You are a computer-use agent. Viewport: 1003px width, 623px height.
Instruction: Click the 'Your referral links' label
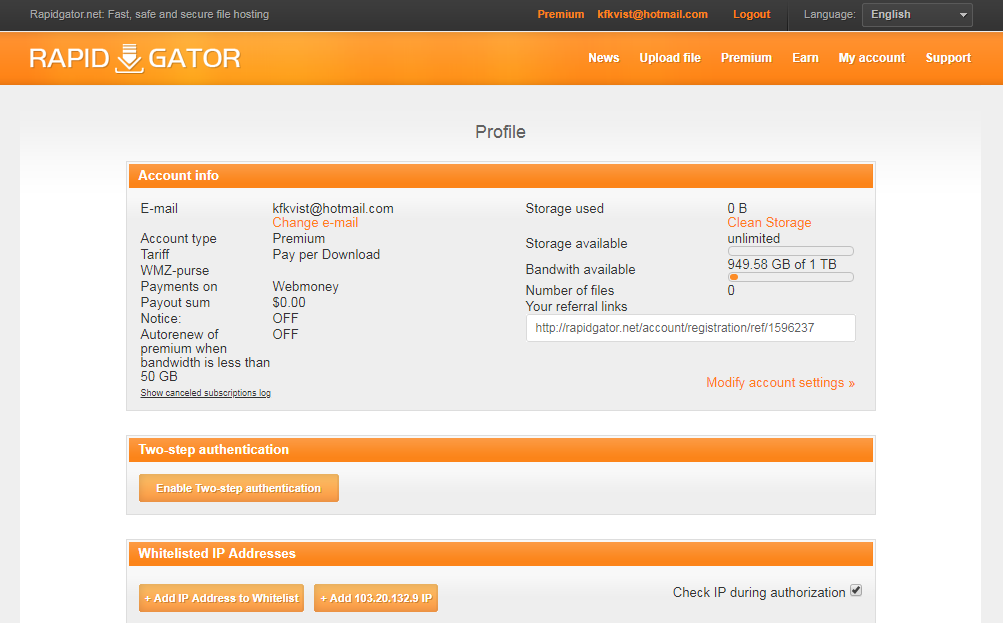coord(576,306)
